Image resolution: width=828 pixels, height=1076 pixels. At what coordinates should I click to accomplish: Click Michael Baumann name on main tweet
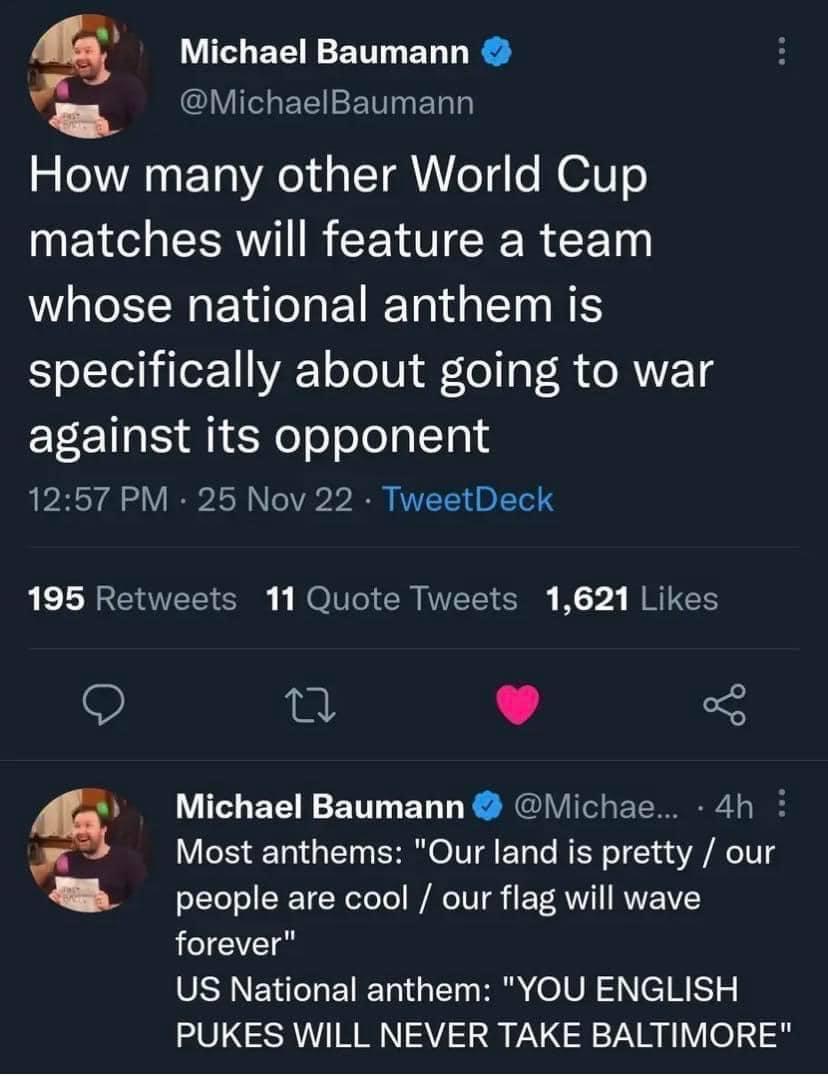coord(324,53)
